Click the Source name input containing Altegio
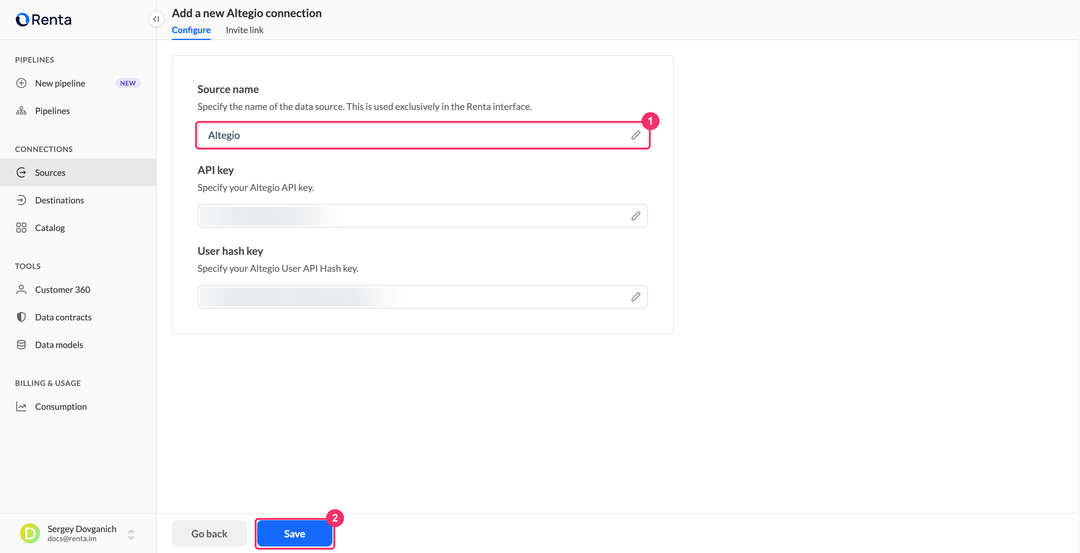 tap(422, 135)
